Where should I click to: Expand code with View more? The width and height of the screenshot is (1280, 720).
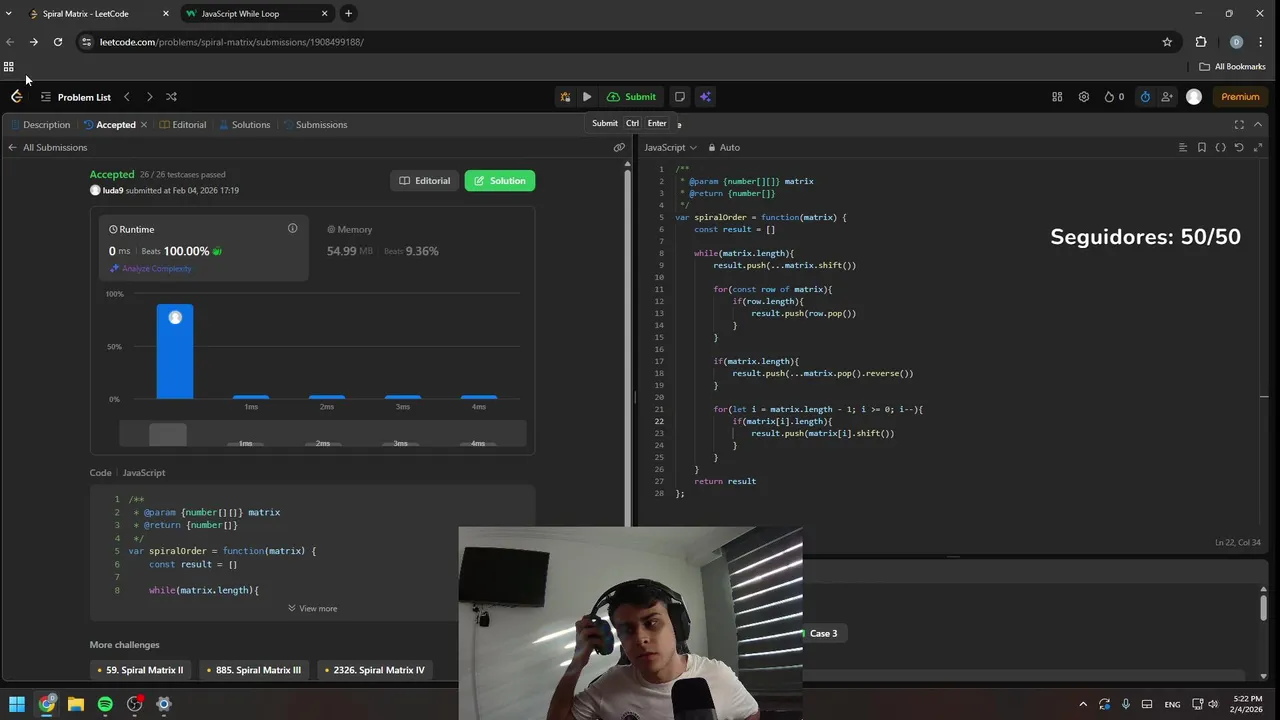(312, 608)
